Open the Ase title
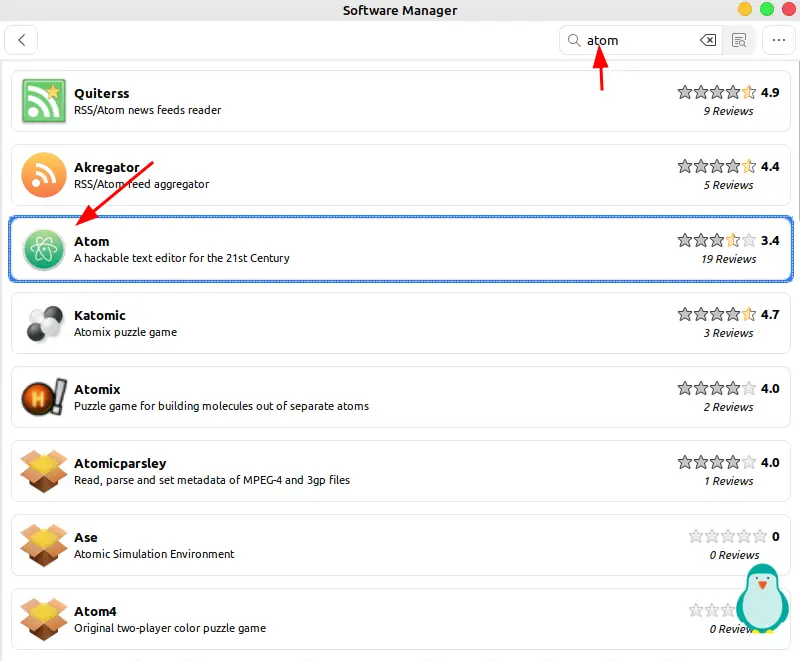The image size is (800, 661). point(86,537)
